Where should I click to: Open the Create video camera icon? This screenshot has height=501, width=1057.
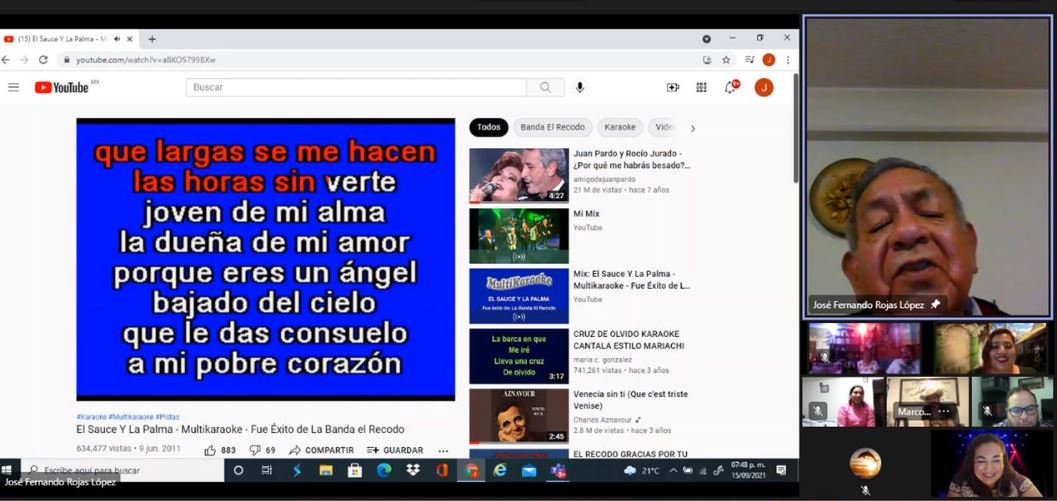pyautogui.click(x=673, y=87)
